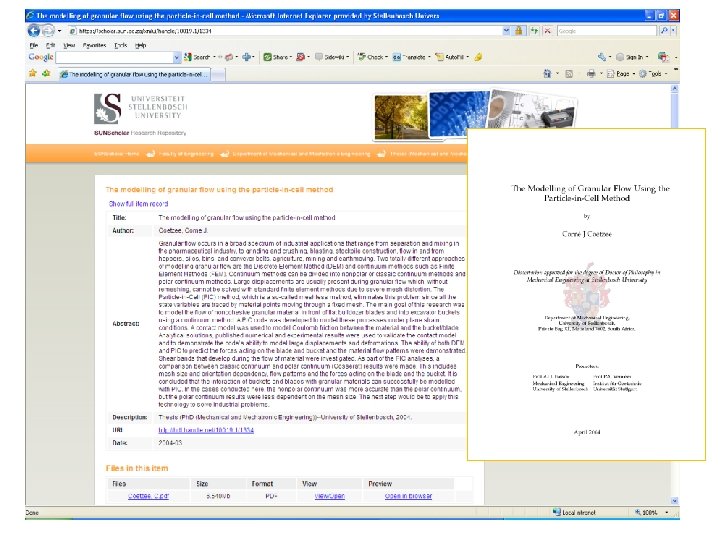Click the Open in browser preview link
This screenshot has width=720, height=540.
click(x=408, y=496)
